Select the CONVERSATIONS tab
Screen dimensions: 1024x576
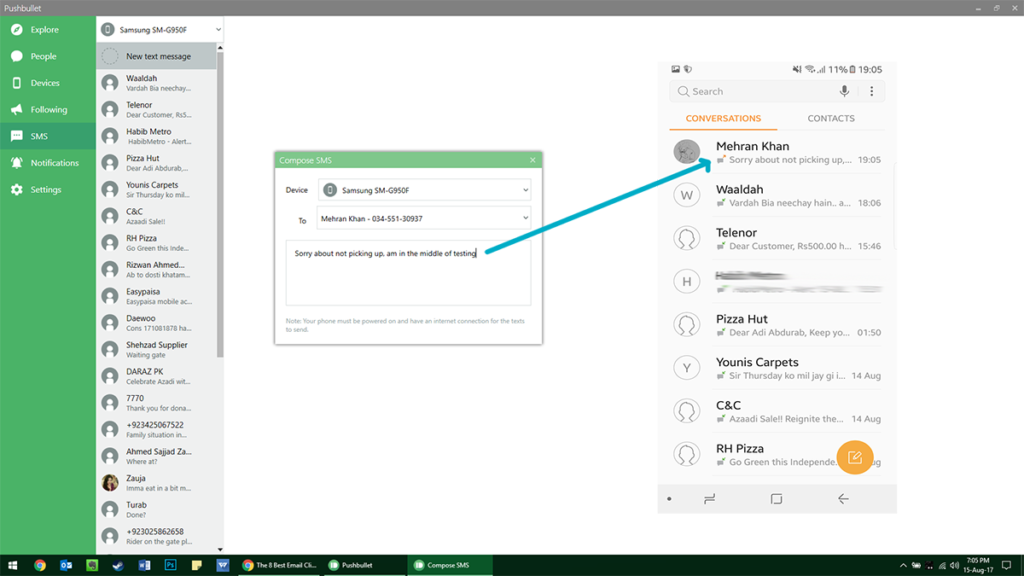tap(722, 118)
